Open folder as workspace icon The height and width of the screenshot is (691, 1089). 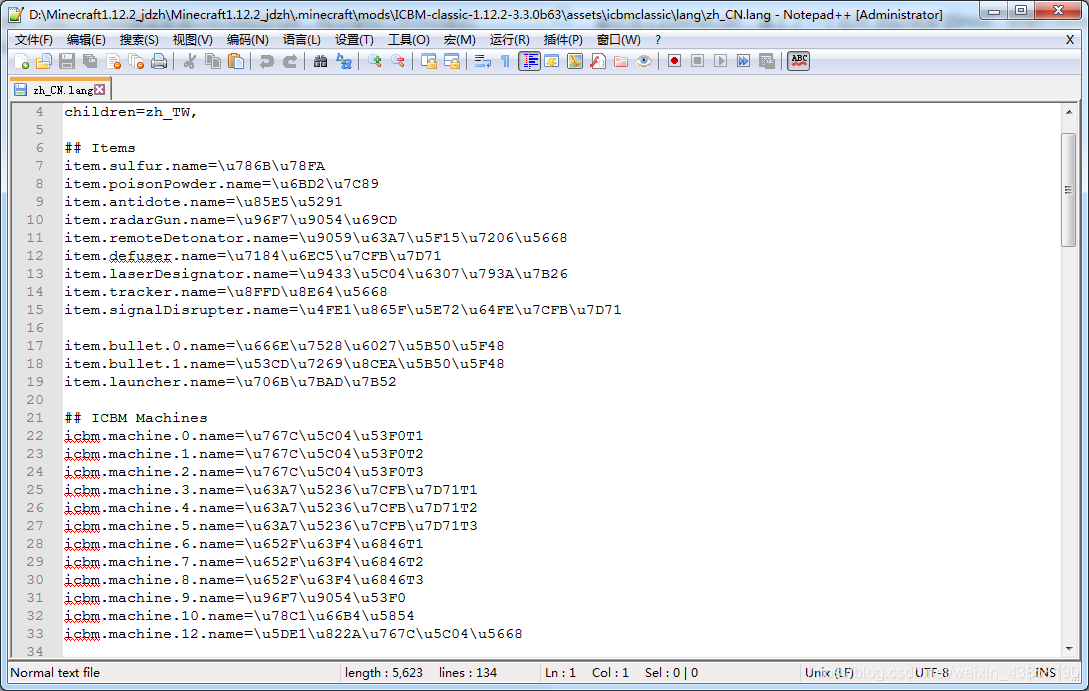coord(621,62)
